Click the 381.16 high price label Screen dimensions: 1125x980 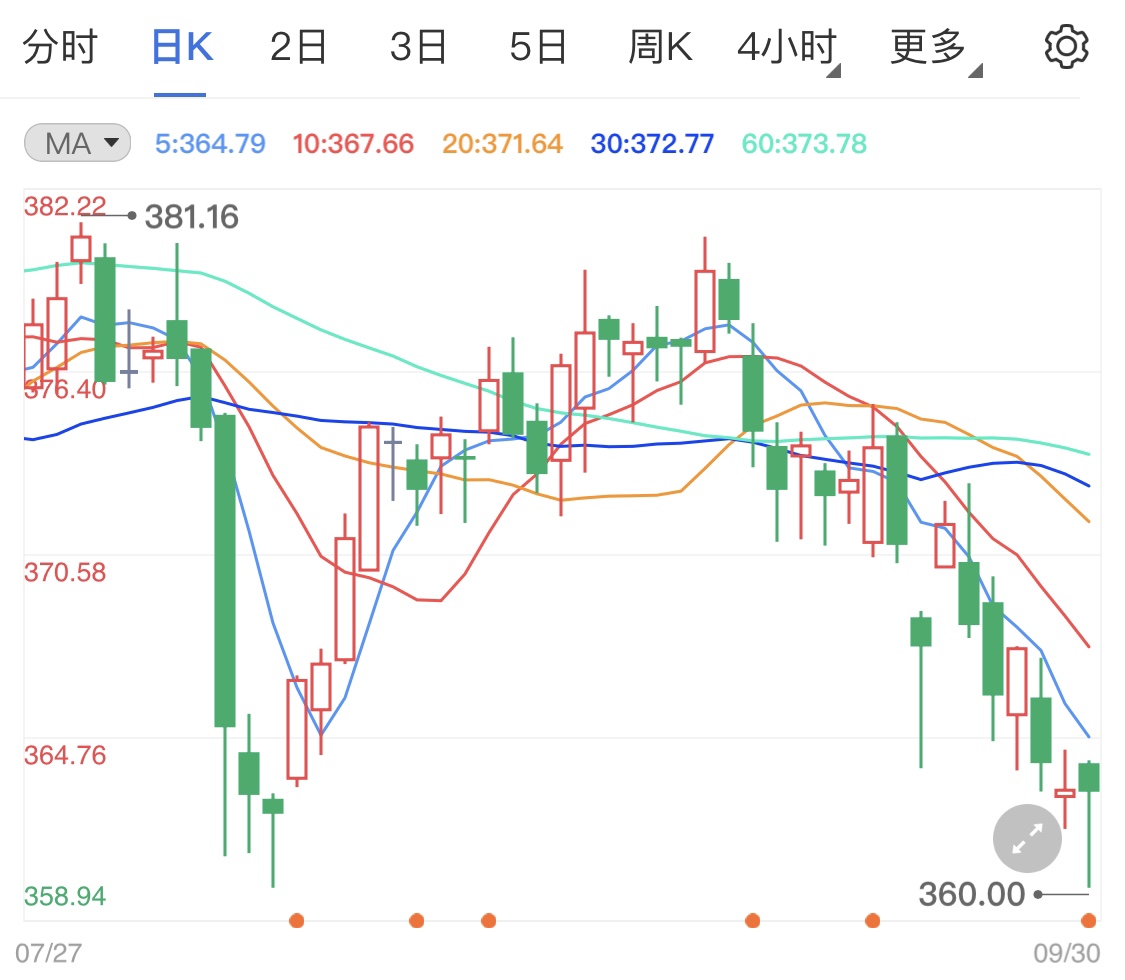tap(192, 217)
